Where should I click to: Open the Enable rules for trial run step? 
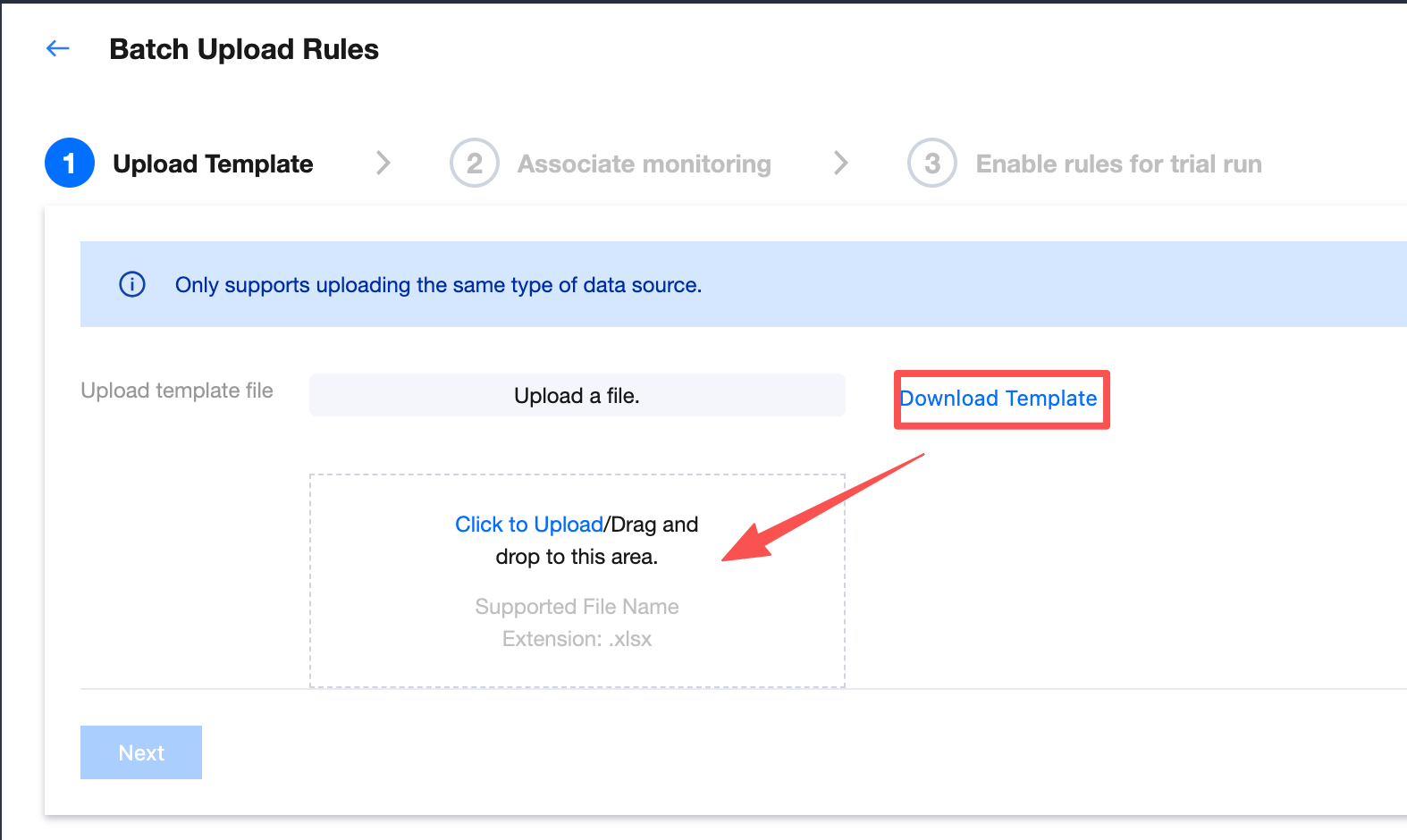click(1118, 164)
